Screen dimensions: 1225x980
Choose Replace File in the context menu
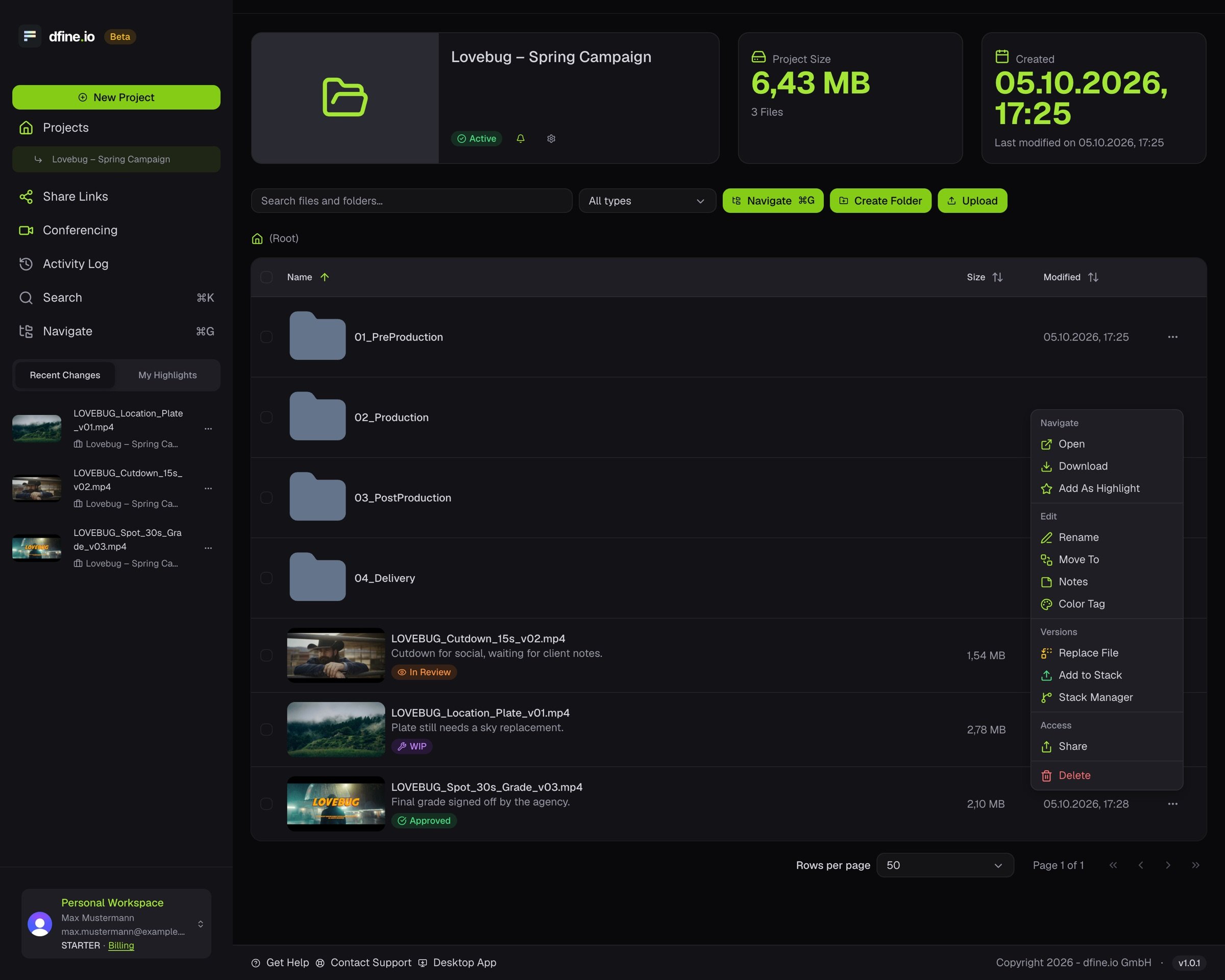1106,653
